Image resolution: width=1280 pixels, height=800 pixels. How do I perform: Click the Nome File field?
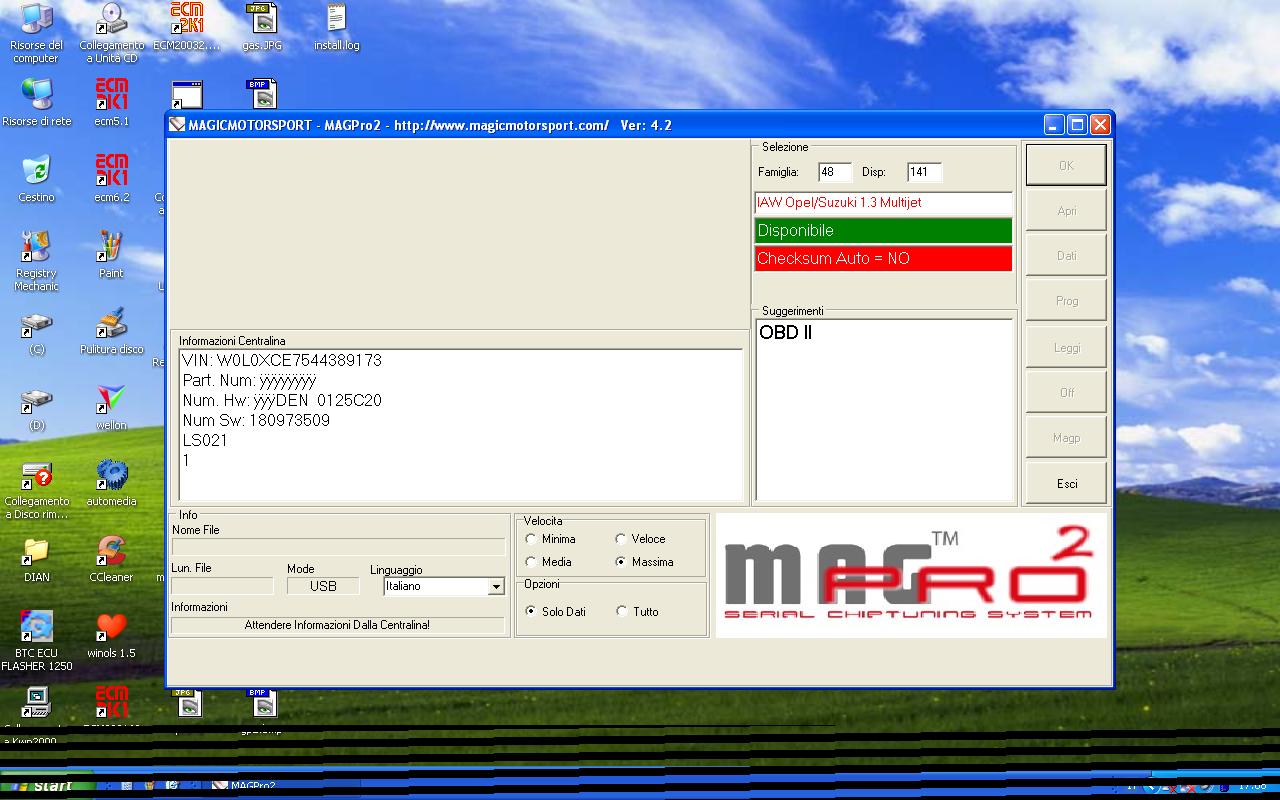(338, 546)
